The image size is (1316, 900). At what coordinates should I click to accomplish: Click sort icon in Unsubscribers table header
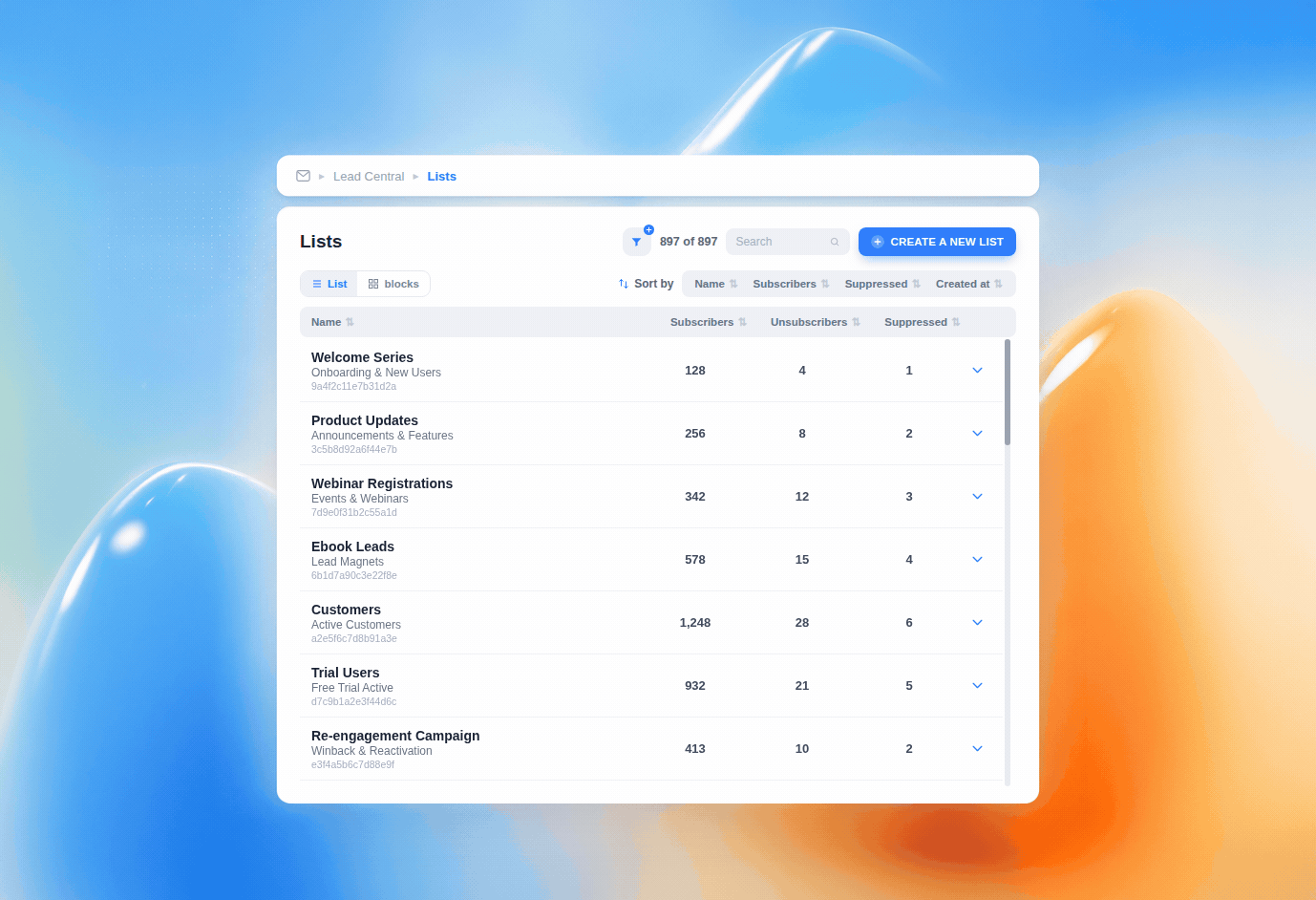856,322
